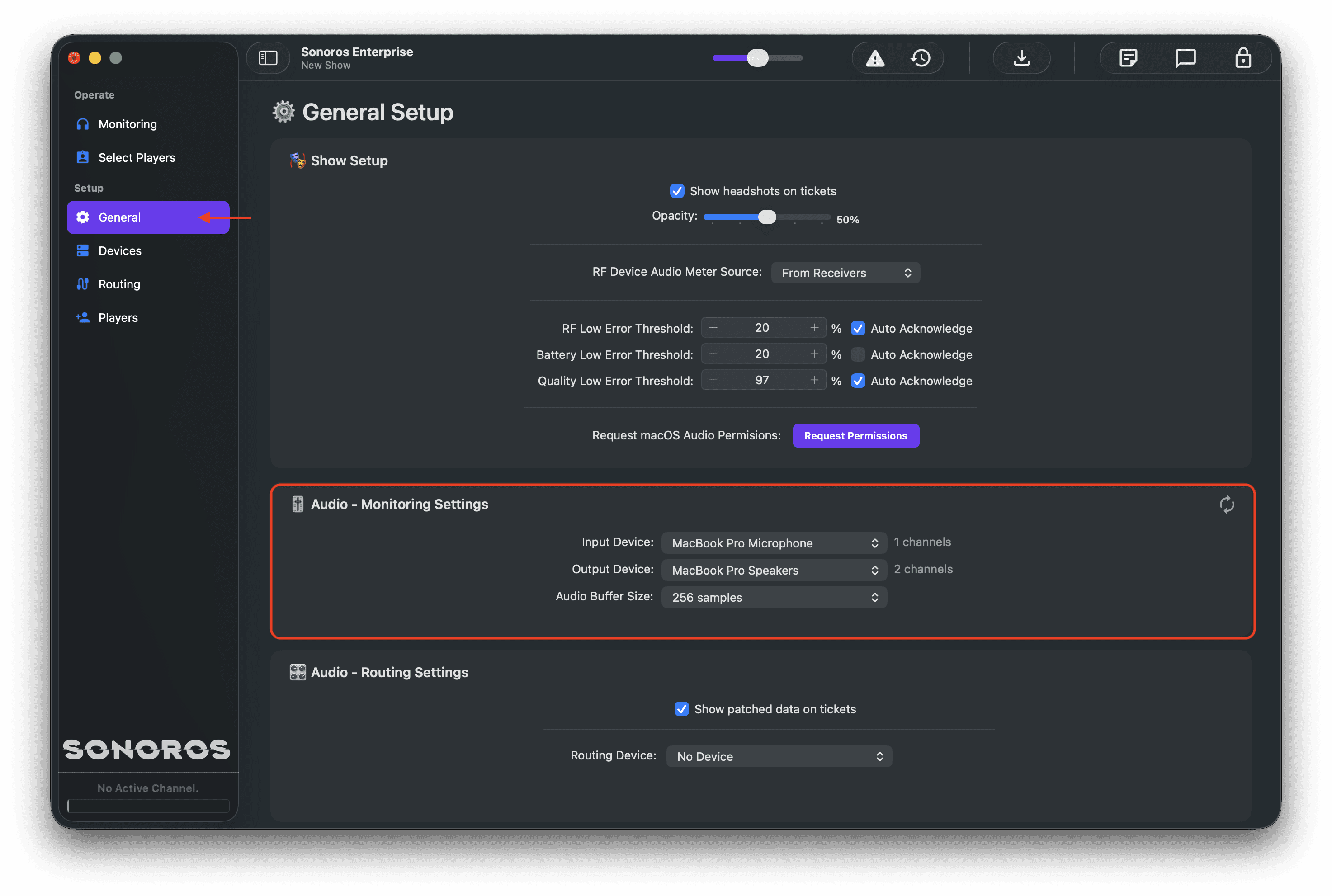Image resolution: width=1332 pixels, height=896 pixels.
Task: Select General in the Setup sidebar
Action: pyautogui.click(x=148, y=217)
